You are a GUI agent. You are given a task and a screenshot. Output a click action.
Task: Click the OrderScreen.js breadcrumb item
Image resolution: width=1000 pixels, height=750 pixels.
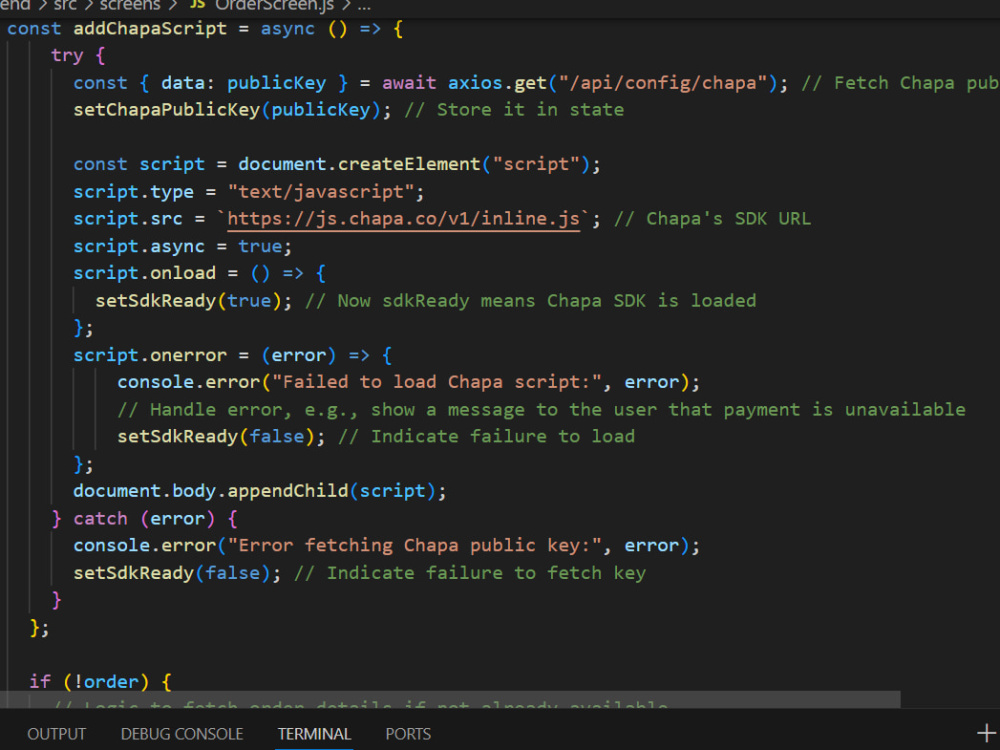pos(275,6)
